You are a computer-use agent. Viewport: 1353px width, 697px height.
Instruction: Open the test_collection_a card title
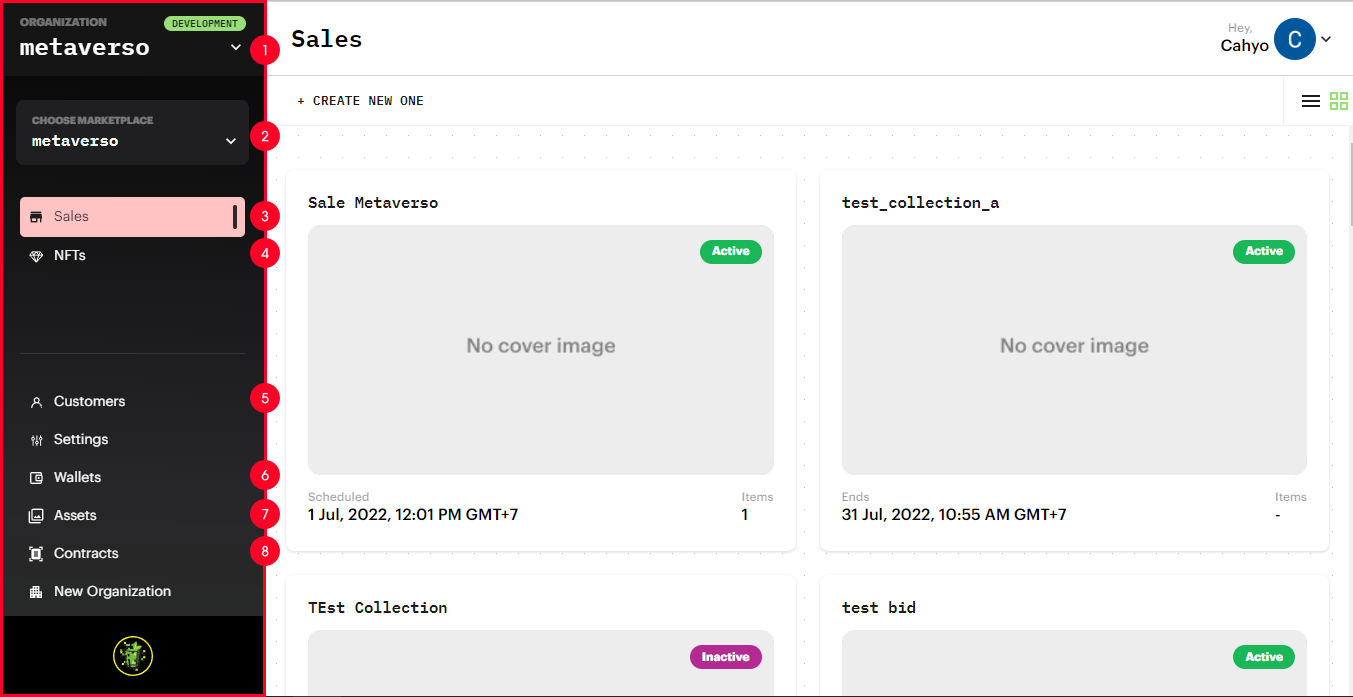(920, 203)
